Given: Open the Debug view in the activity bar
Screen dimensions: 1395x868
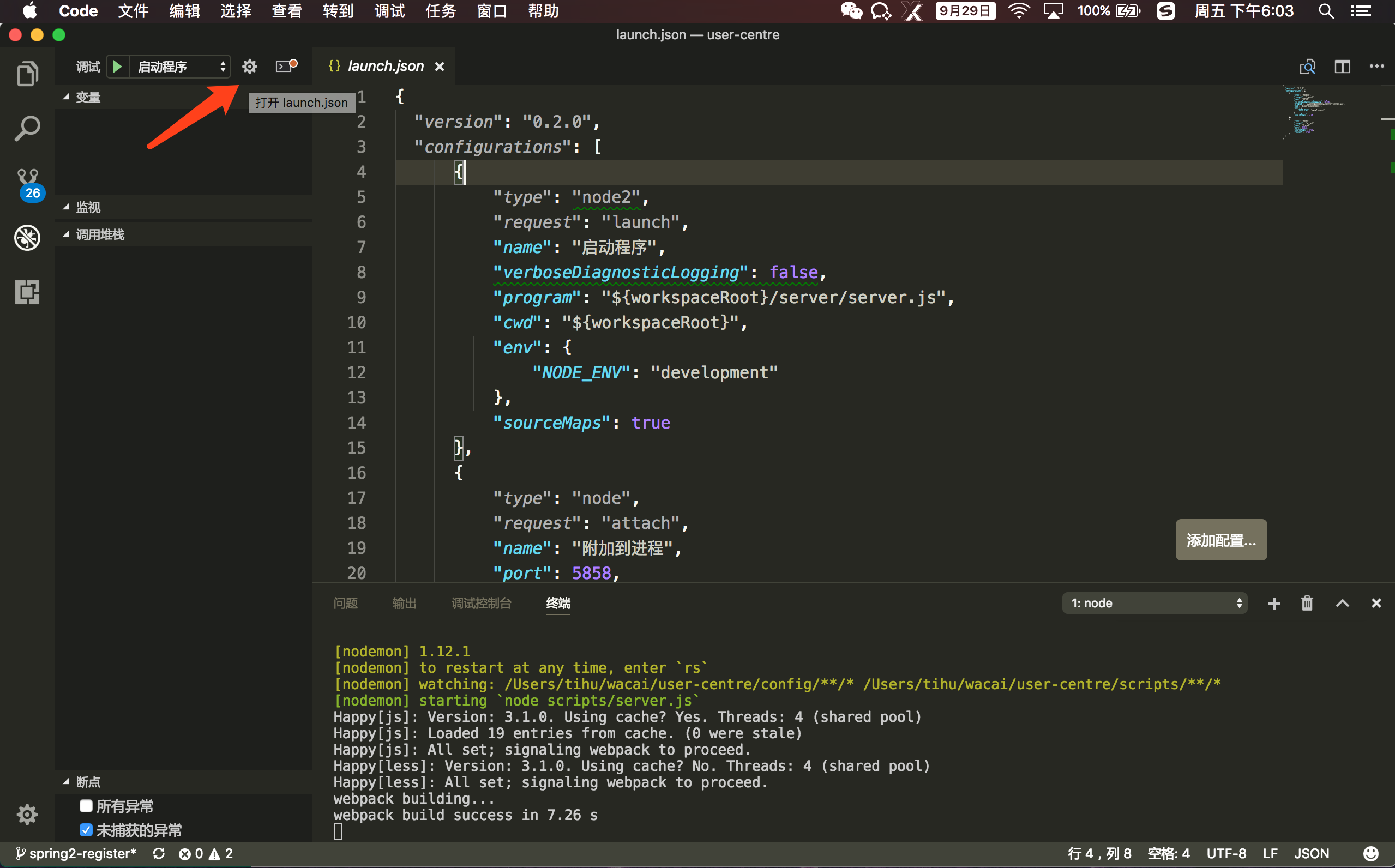Looking at the screenshot, I should coord(27,237).
